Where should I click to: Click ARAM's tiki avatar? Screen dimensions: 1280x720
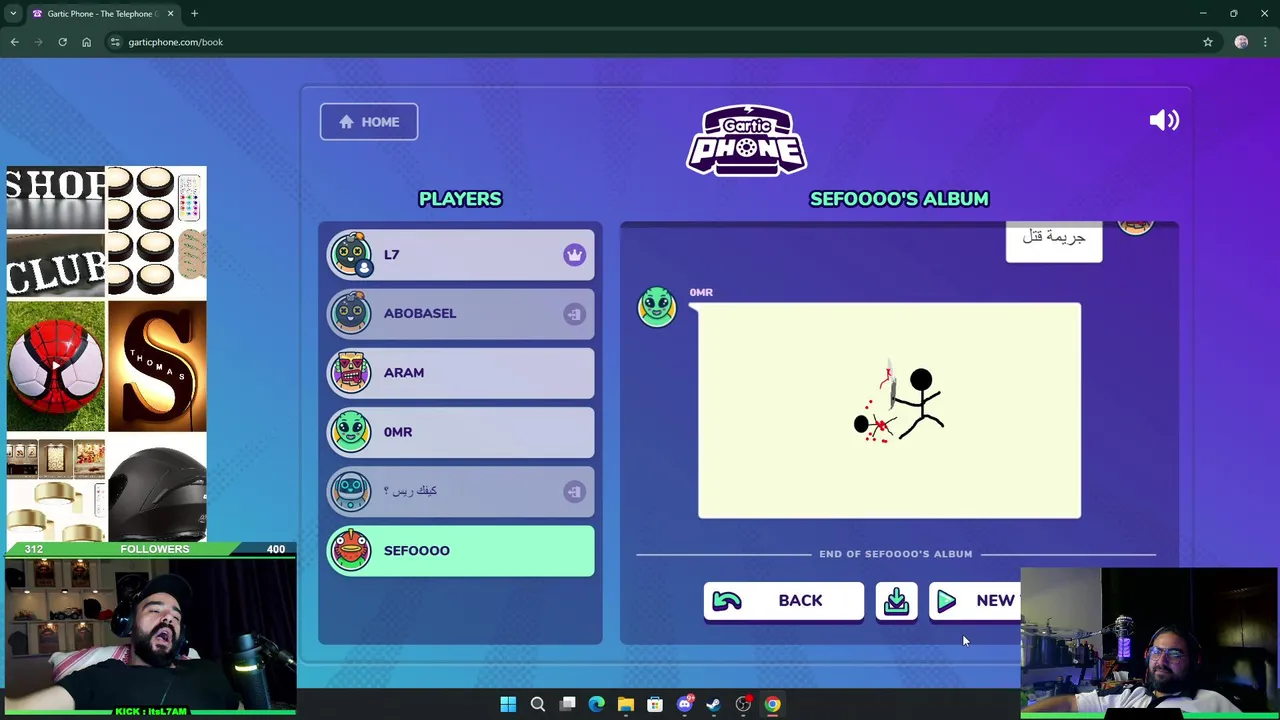(351, 372)
